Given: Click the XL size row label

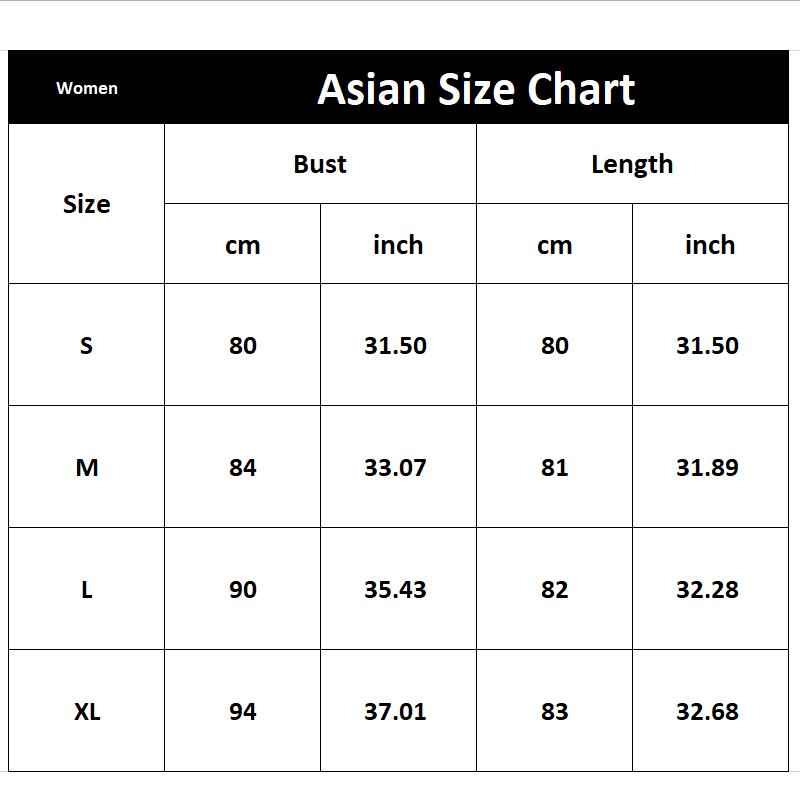Looking at the screenshot, I should tap(87, 711).
